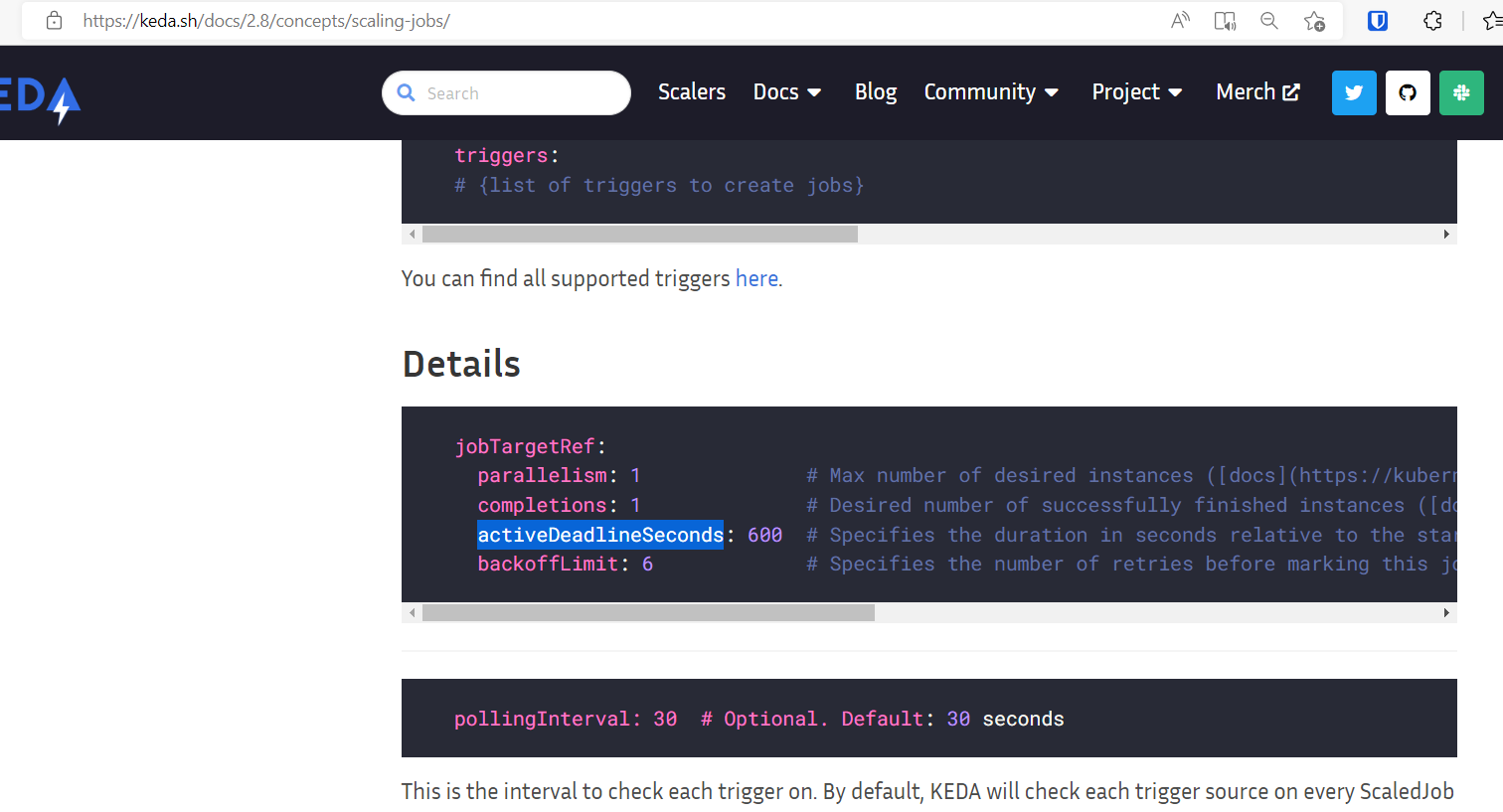This screenshot has height=812, width=1503.
Task: Click the zoom-out icon in address bar
Action: coord(1269,20)
